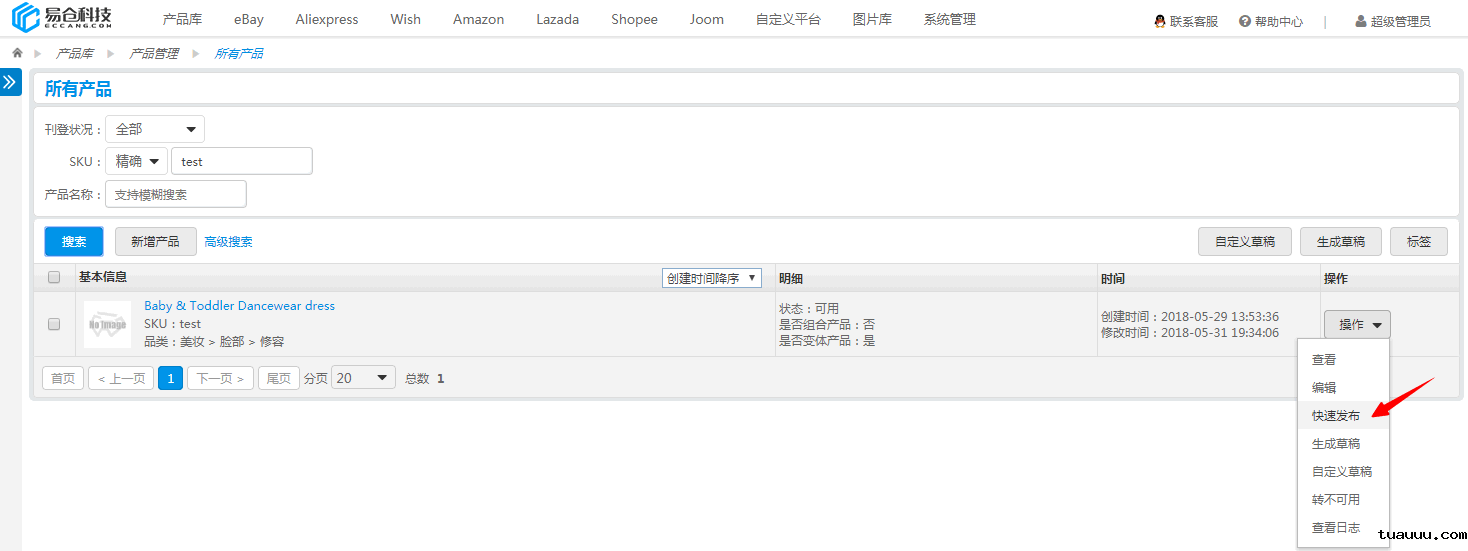The image size is (1468, 551).
Task: Select 快速发布 from the action menu
Action: click(x=1336, y=415)
